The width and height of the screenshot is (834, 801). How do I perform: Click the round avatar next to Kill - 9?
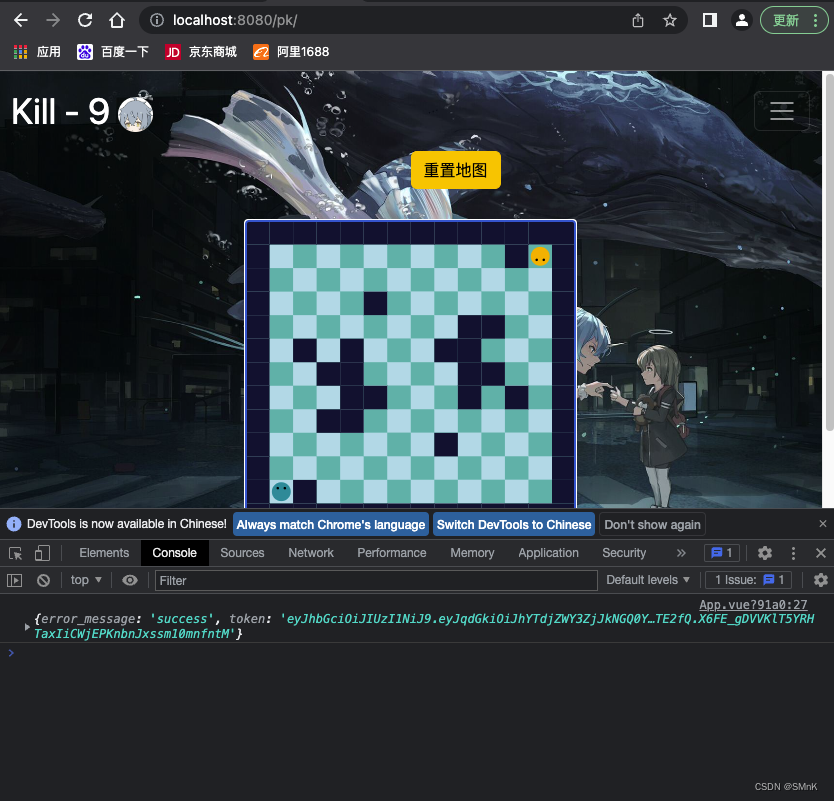(135, 114)
